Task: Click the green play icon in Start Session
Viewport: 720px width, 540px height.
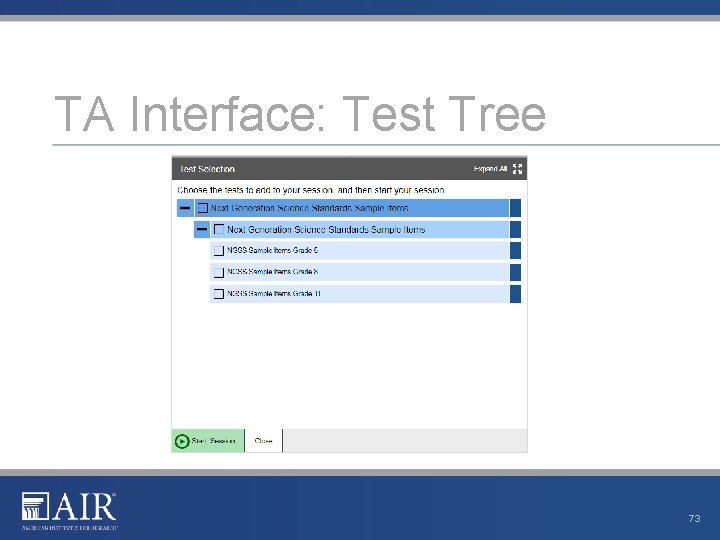Action: click(x=182, y=441)
